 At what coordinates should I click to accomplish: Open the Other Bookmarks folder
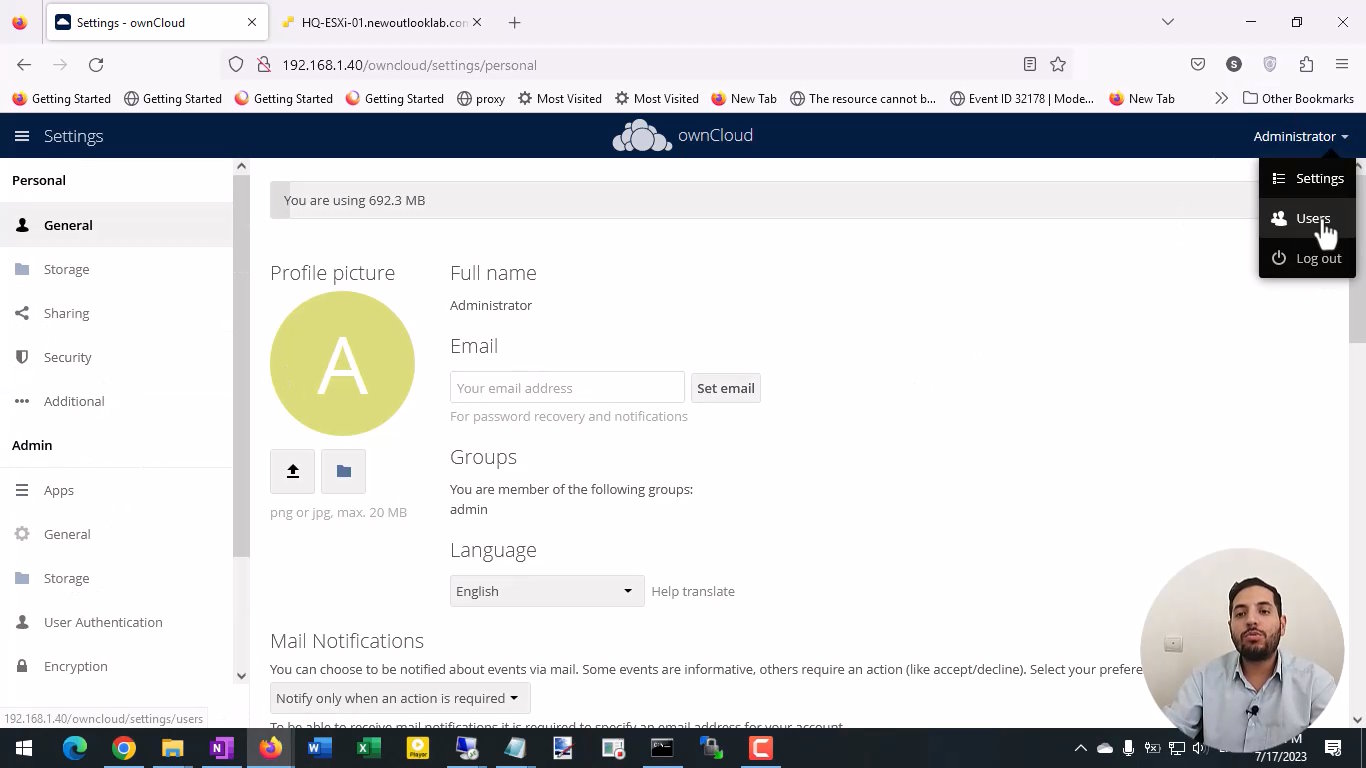click(1298, 98)
